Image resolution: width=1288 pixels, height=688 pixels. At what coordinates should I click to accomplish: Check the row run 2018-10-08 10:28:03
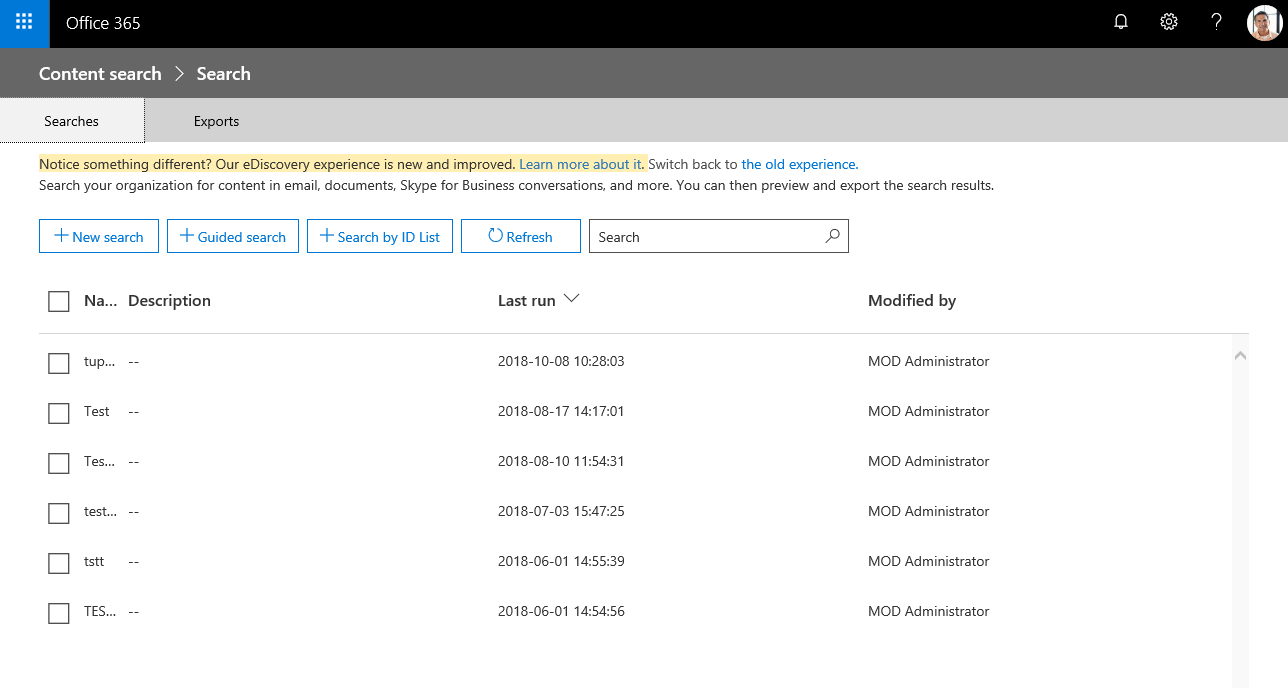(59, 363)
